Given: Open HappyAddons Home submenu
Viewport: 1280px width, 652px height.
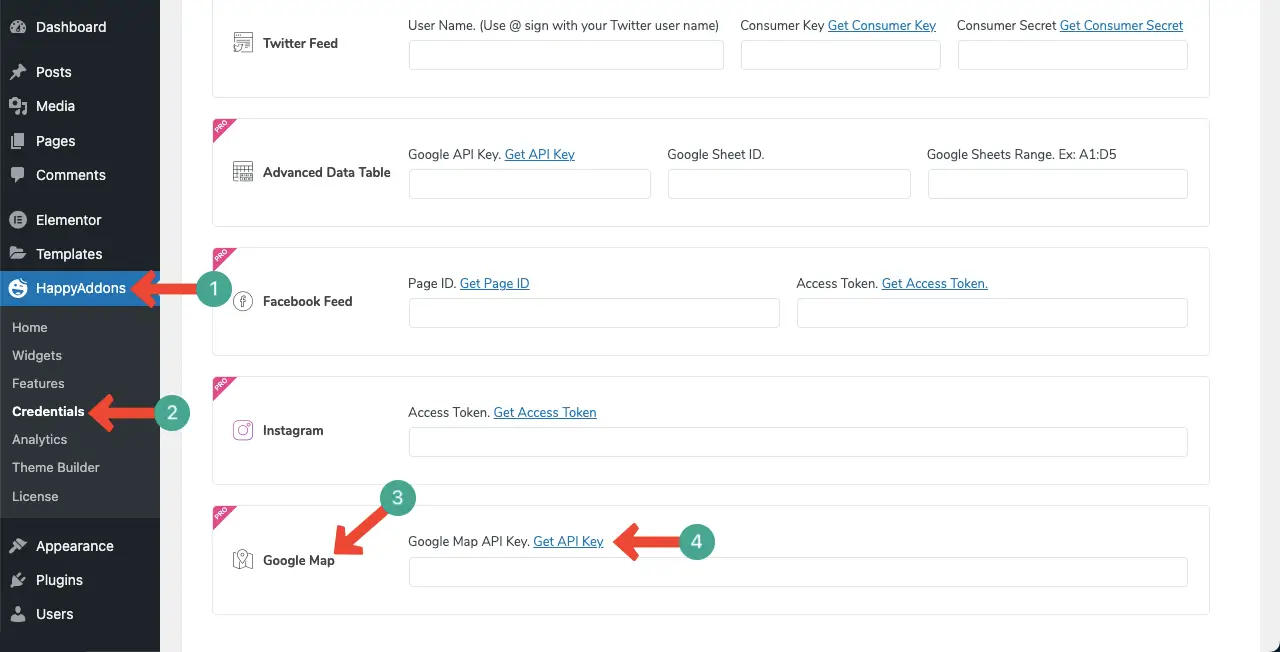Looking at the screenshot, I should (30, 327).
